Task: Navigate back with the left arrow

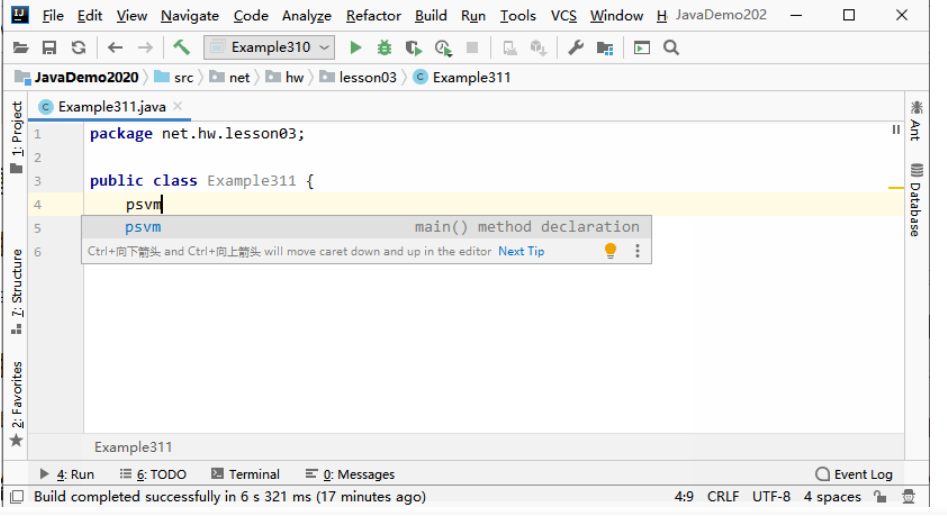Action: pos(115,47)
